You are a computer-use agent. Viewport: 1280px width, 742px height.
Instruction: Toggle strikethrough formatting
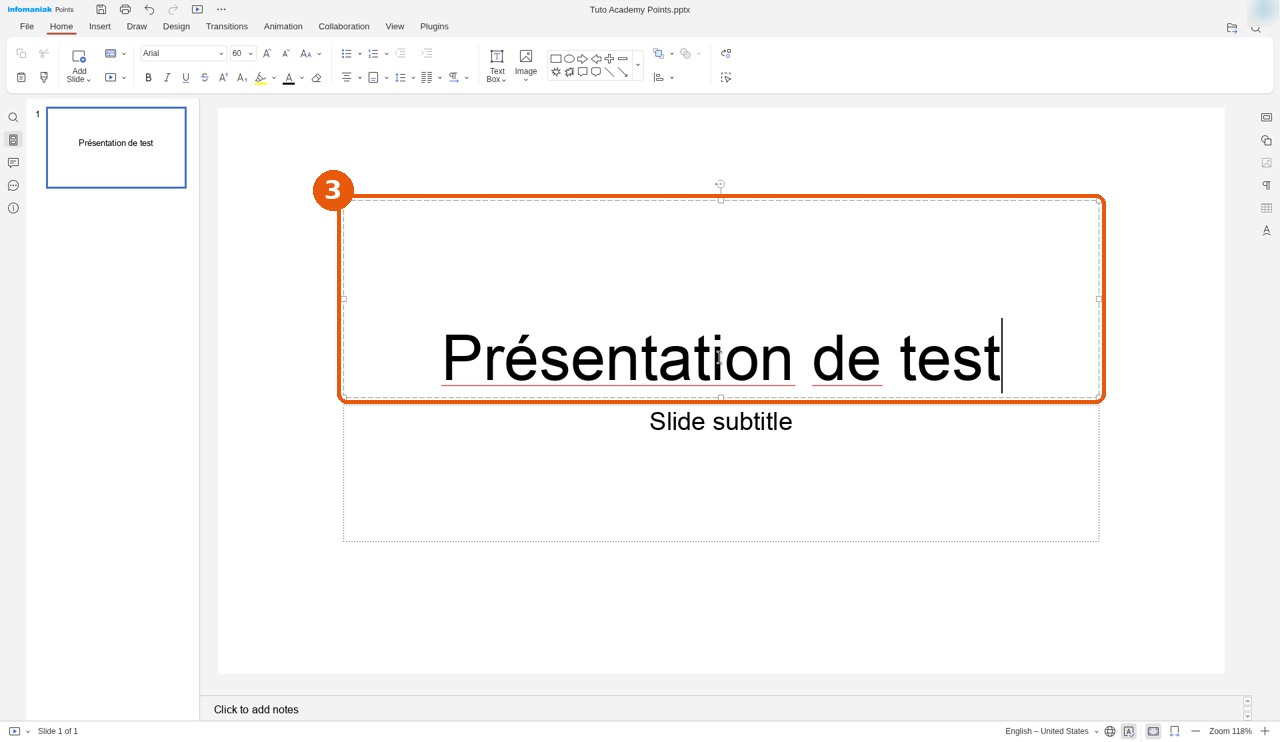click(x=205, y=77)
